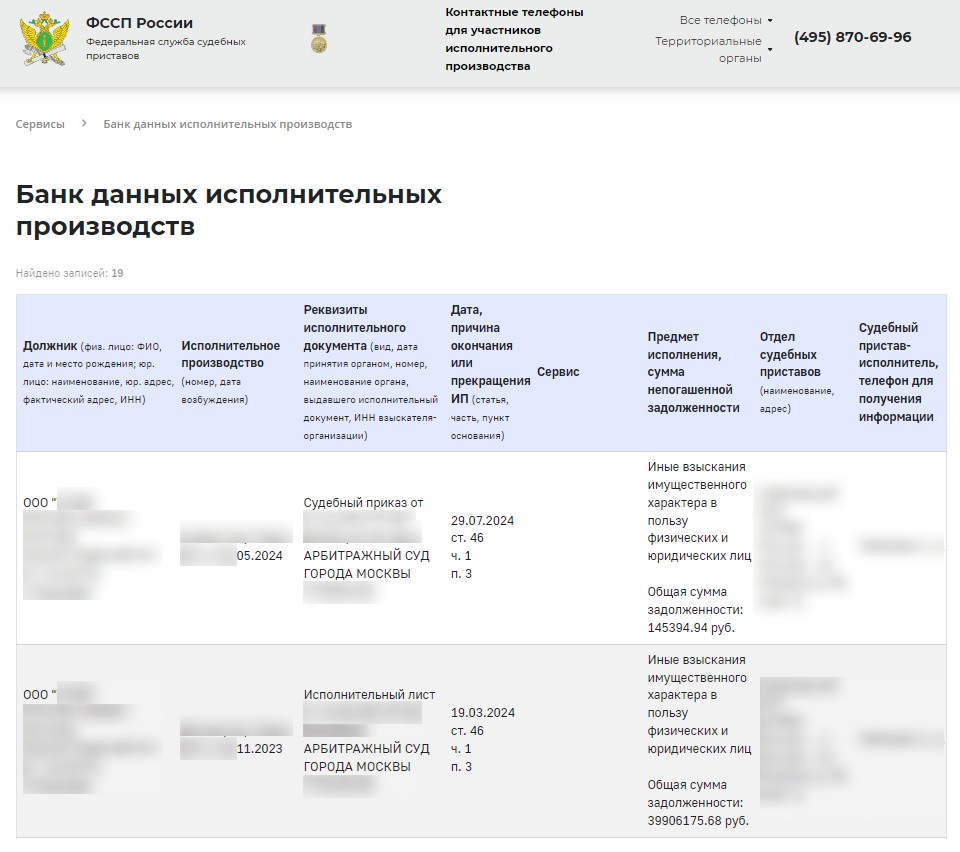Click Контактные телефоны для участников header text
Screen dimensions: 960x852
[514, 39]
